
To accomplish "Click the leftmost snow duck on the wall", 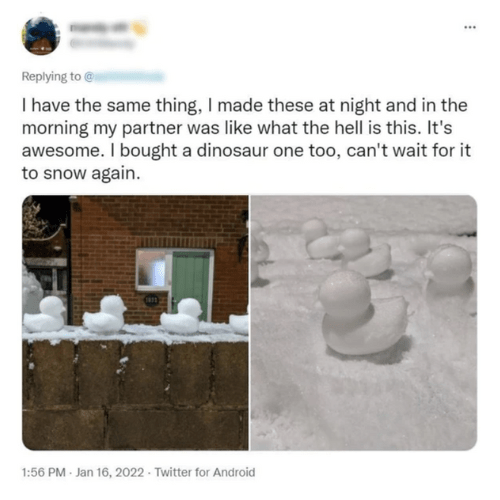I will pyautogui.click(x=45, y=314).
